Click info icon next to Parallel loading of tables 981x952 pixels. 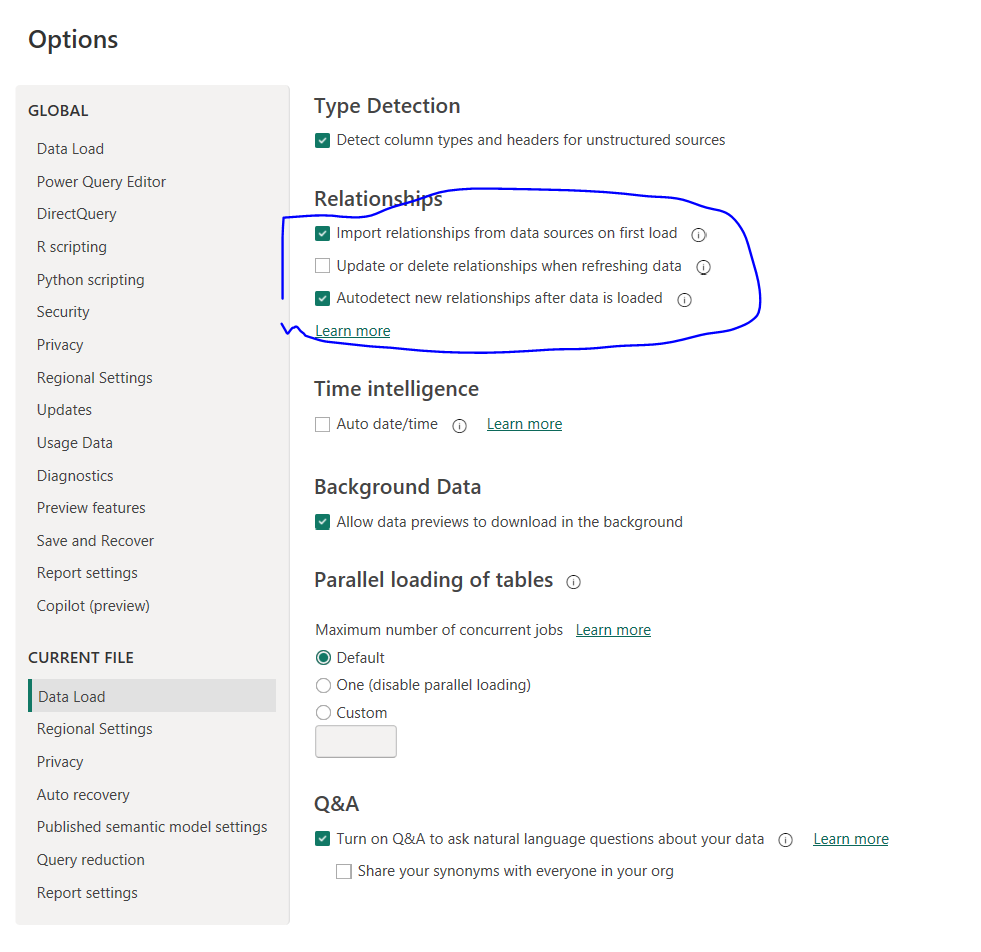coord(573,582)
